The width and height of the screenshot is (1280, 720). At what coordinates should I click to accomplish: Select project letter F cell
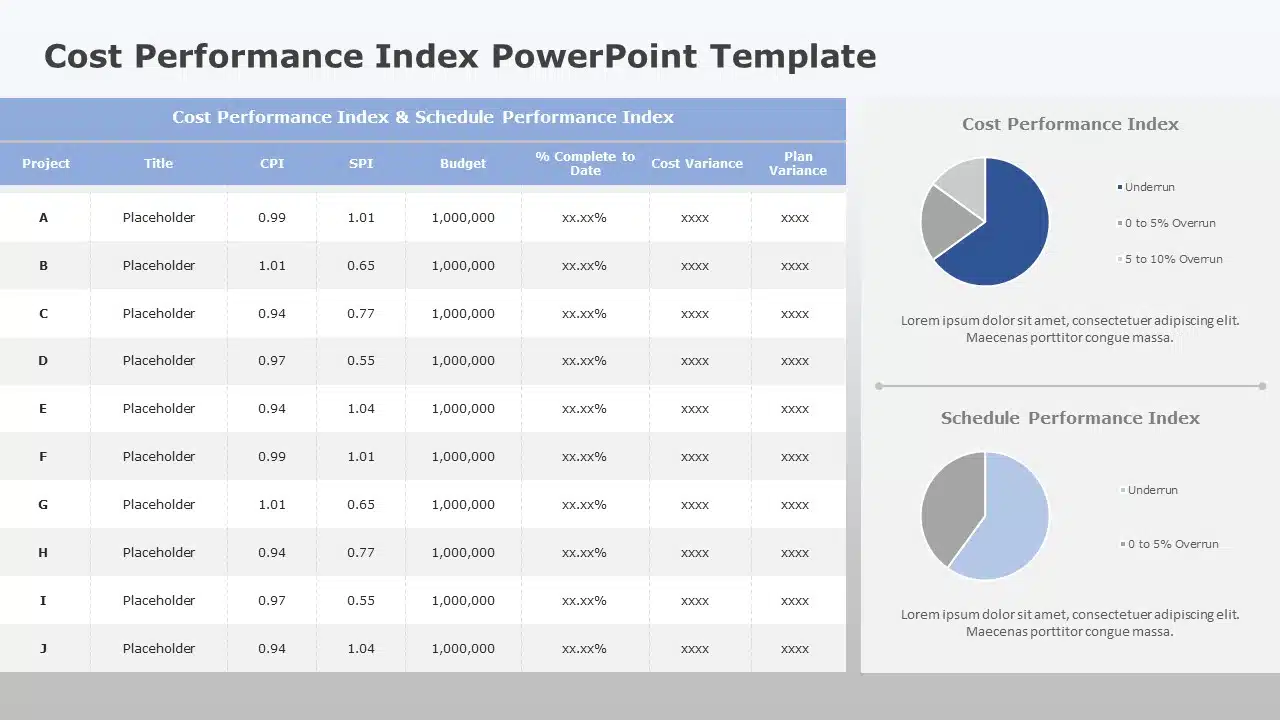[43, 456]
